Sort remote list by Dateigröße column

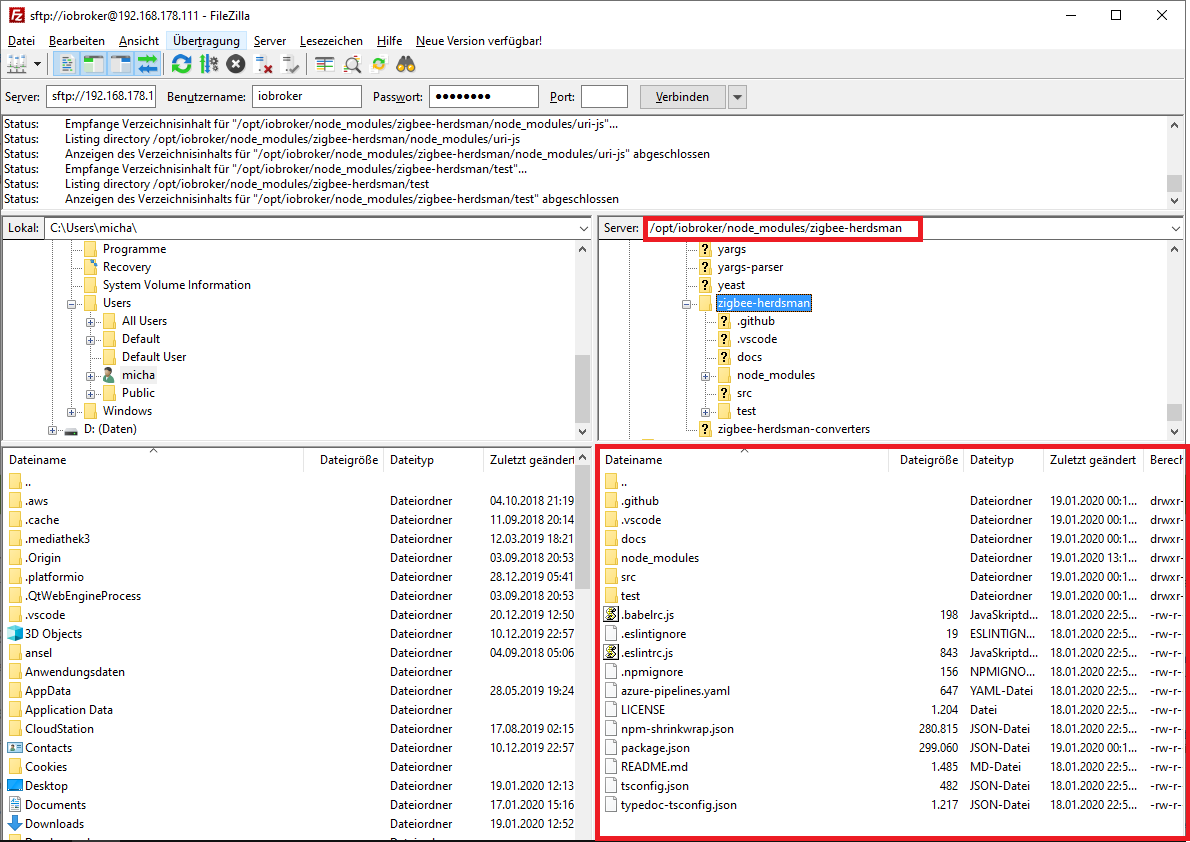click(926, 459)
